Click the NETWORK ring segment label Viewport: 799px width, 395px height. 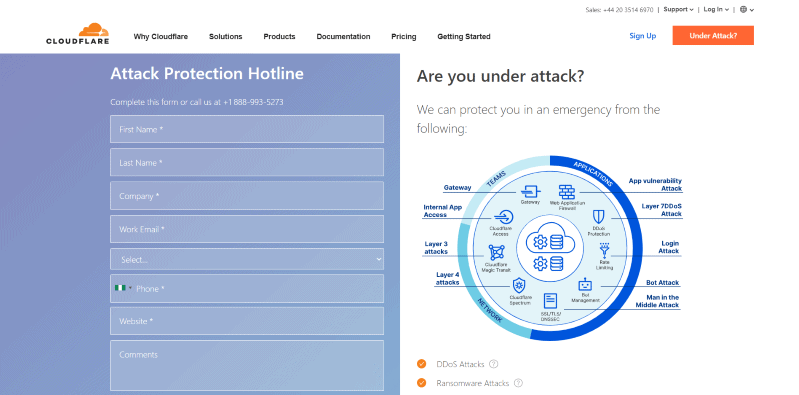point(490,311)
